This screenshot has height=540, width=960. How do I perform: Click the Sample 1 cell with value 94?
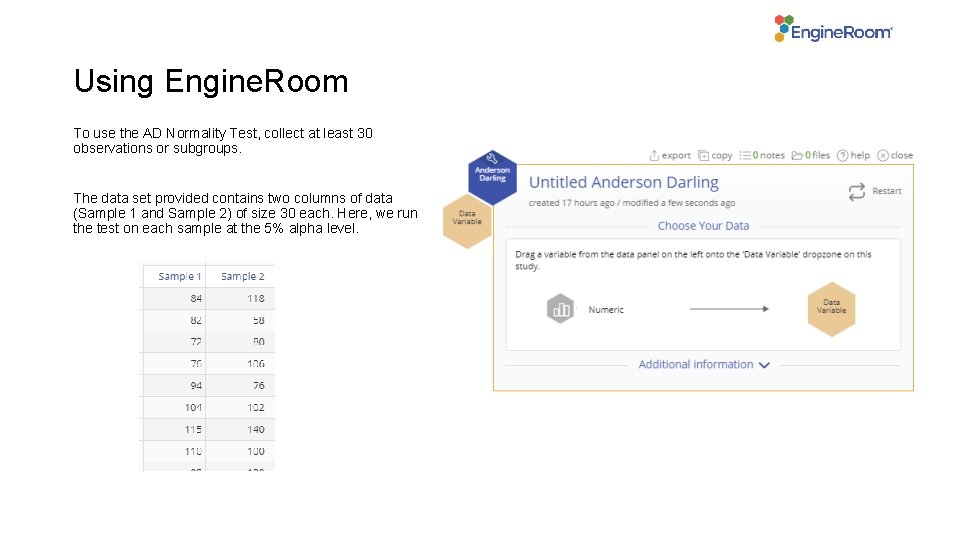pos(174,386)
